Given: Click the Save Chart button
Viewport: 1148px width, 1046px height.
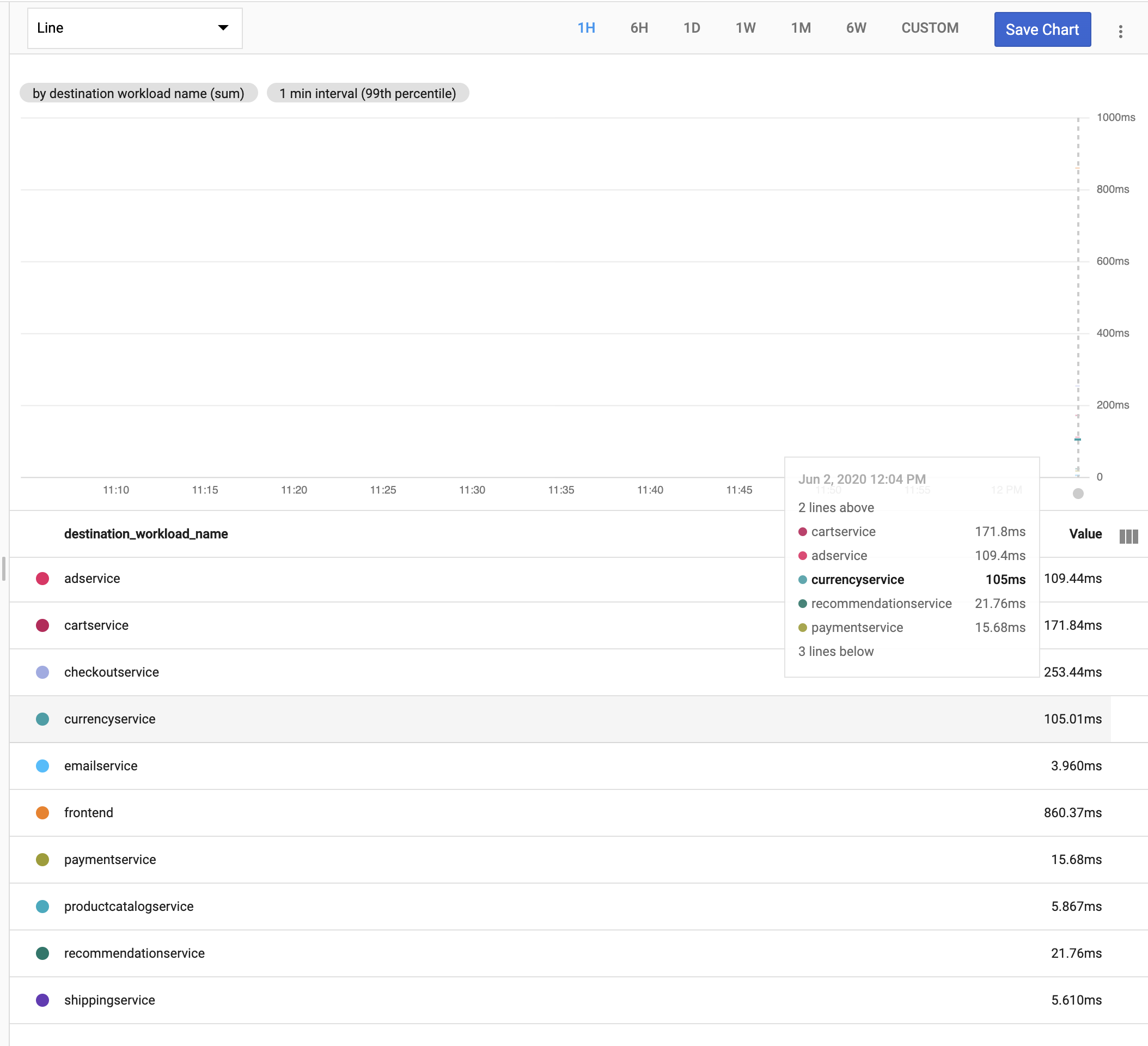Looking at the screenshot, I should (x=1042, y=29).
